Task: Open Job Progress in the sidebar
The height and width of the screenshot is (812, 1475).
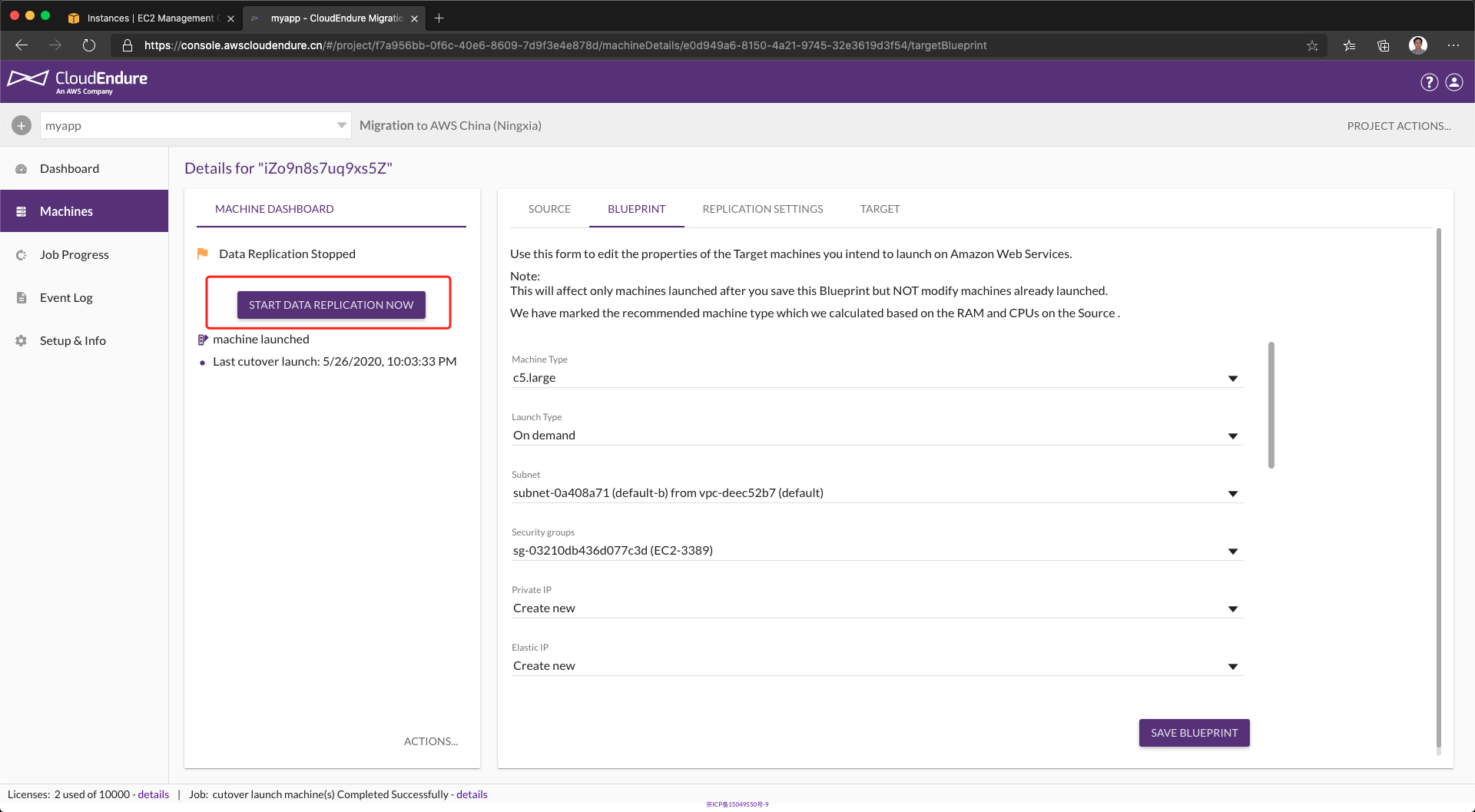Action: 74,254
